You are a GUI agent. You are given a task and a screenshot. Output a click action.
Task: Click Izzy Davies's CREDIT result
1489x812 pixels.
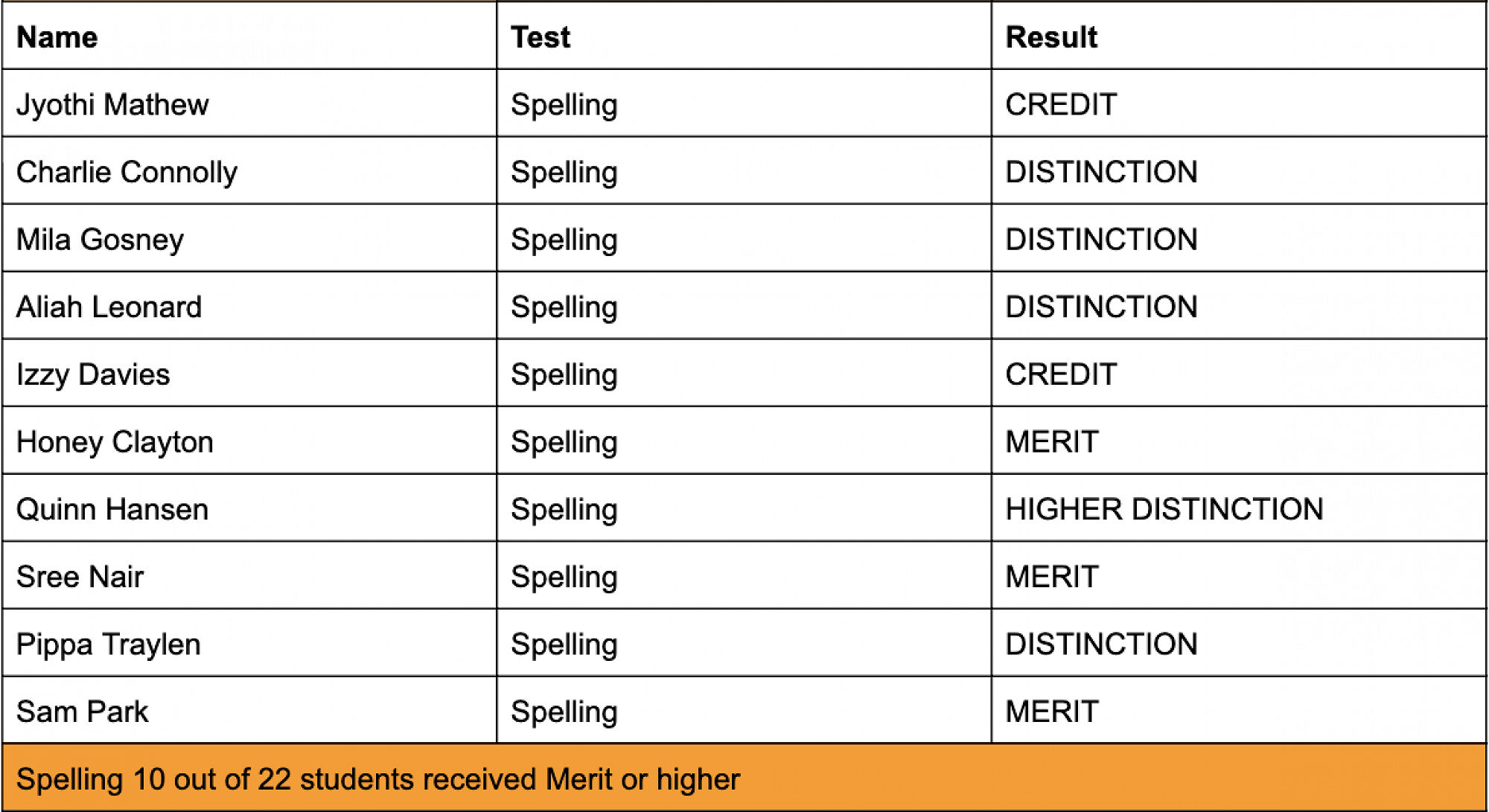point(1061,374)
